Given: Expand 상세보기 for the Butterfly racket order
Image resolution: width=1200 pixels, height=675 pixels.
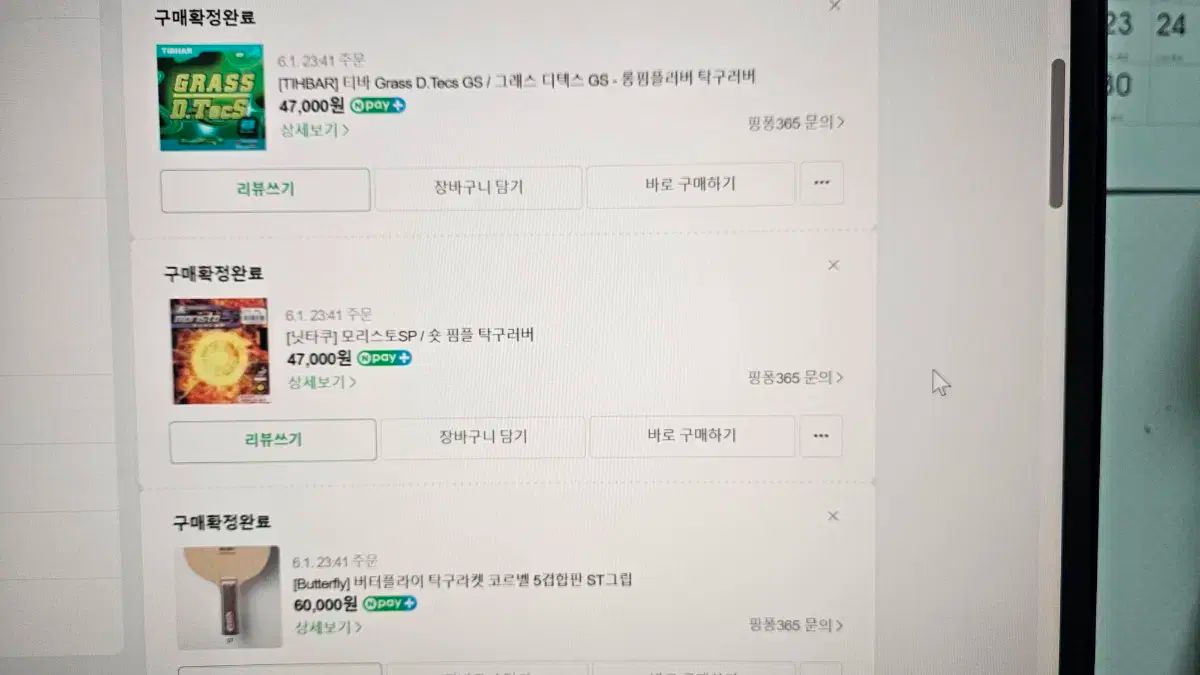Looking at the screenshot, I should pos(328,628).
